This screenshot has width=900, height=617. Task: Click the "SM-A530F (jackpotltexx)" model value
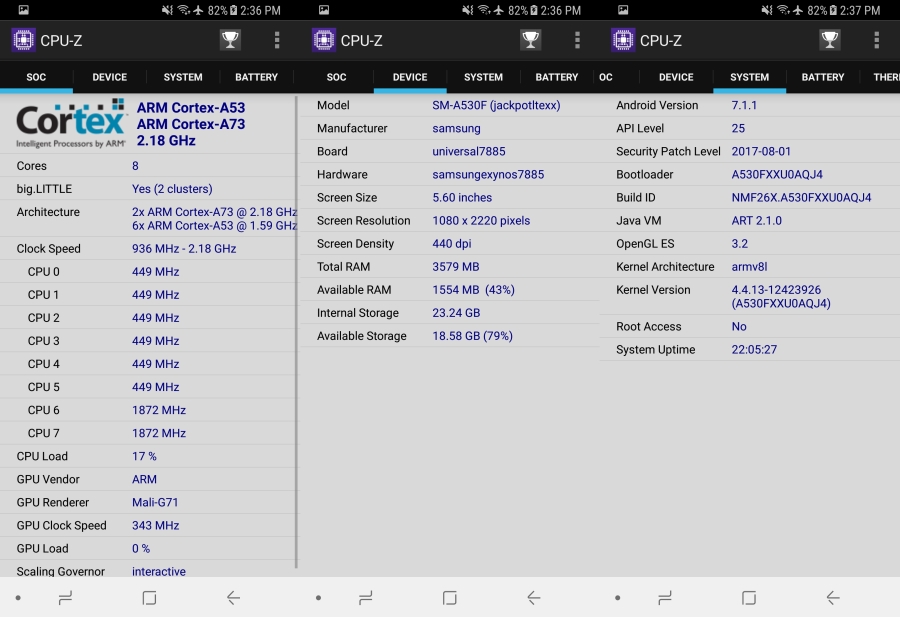[x=496, y=105]
